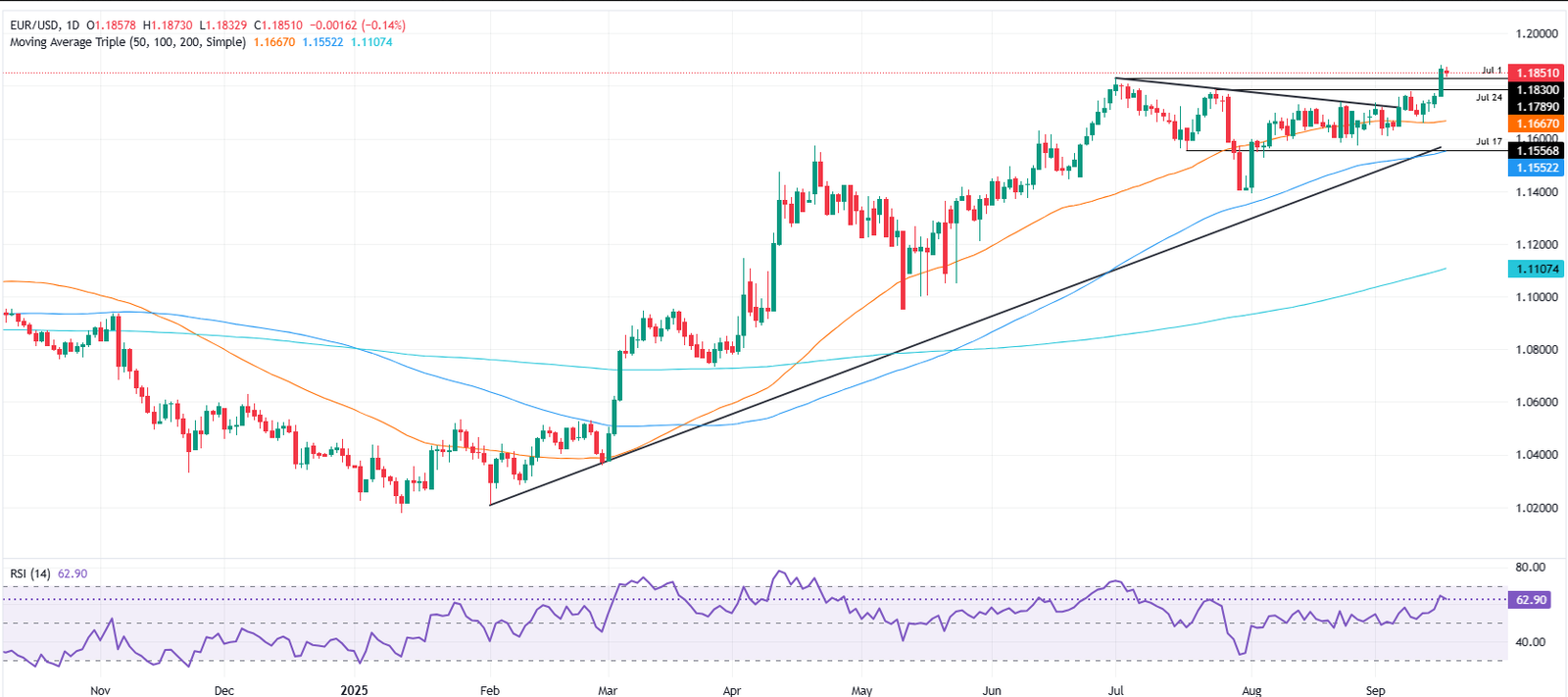
Task: Click the Sep label on time axis
Action: click(1375, 690)
